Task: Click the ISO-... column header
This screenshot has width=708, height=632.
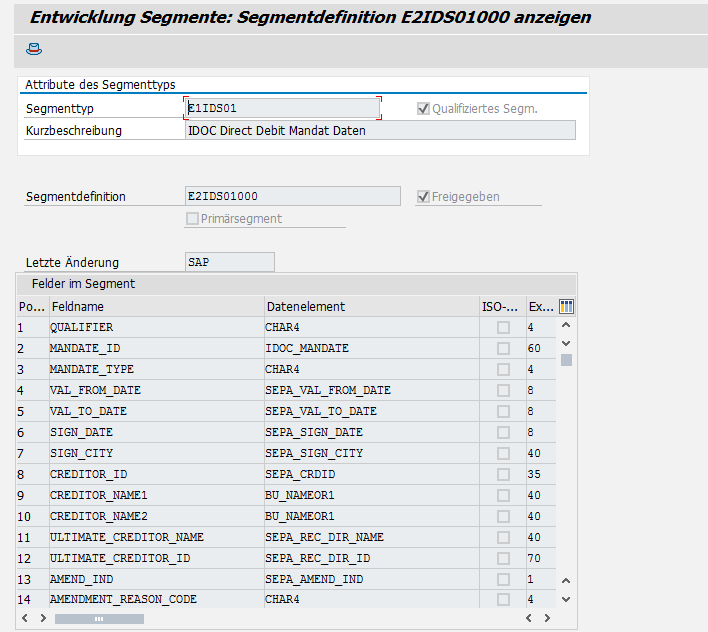Action: coord(503,307)
